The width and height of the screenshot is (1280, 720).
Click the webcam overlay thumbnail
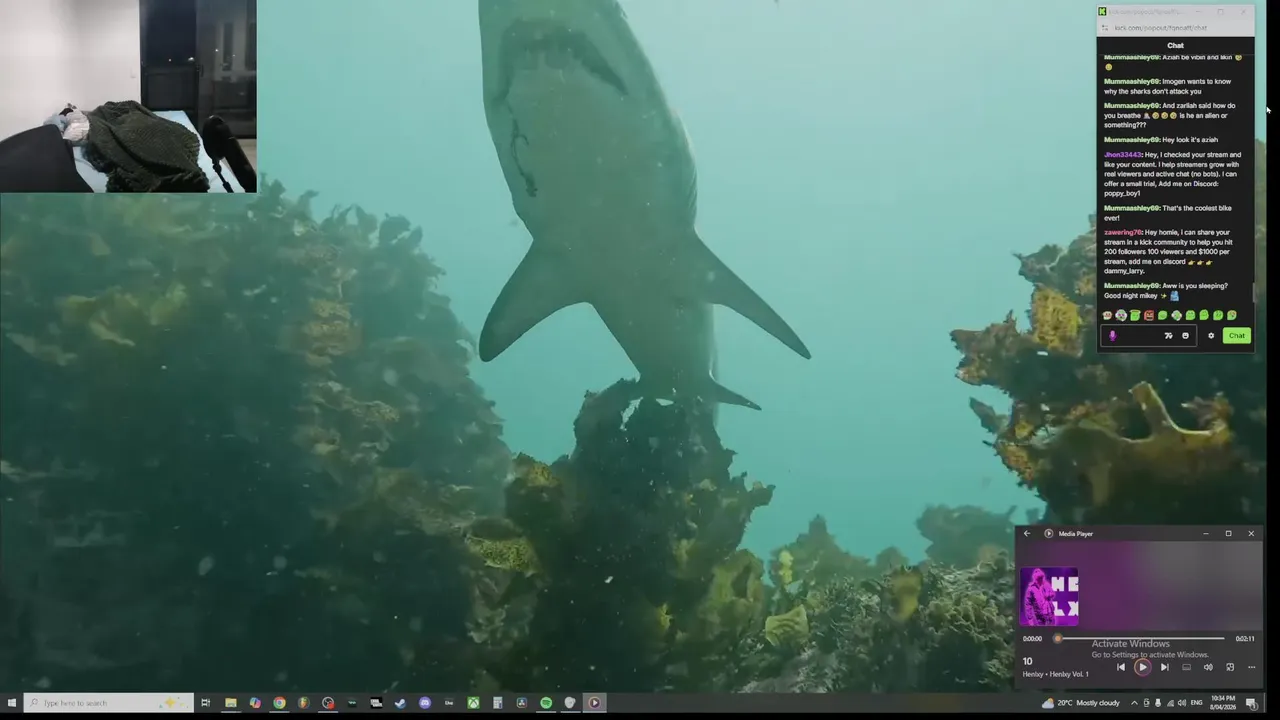pyautogui.click(x=128, y=96)
